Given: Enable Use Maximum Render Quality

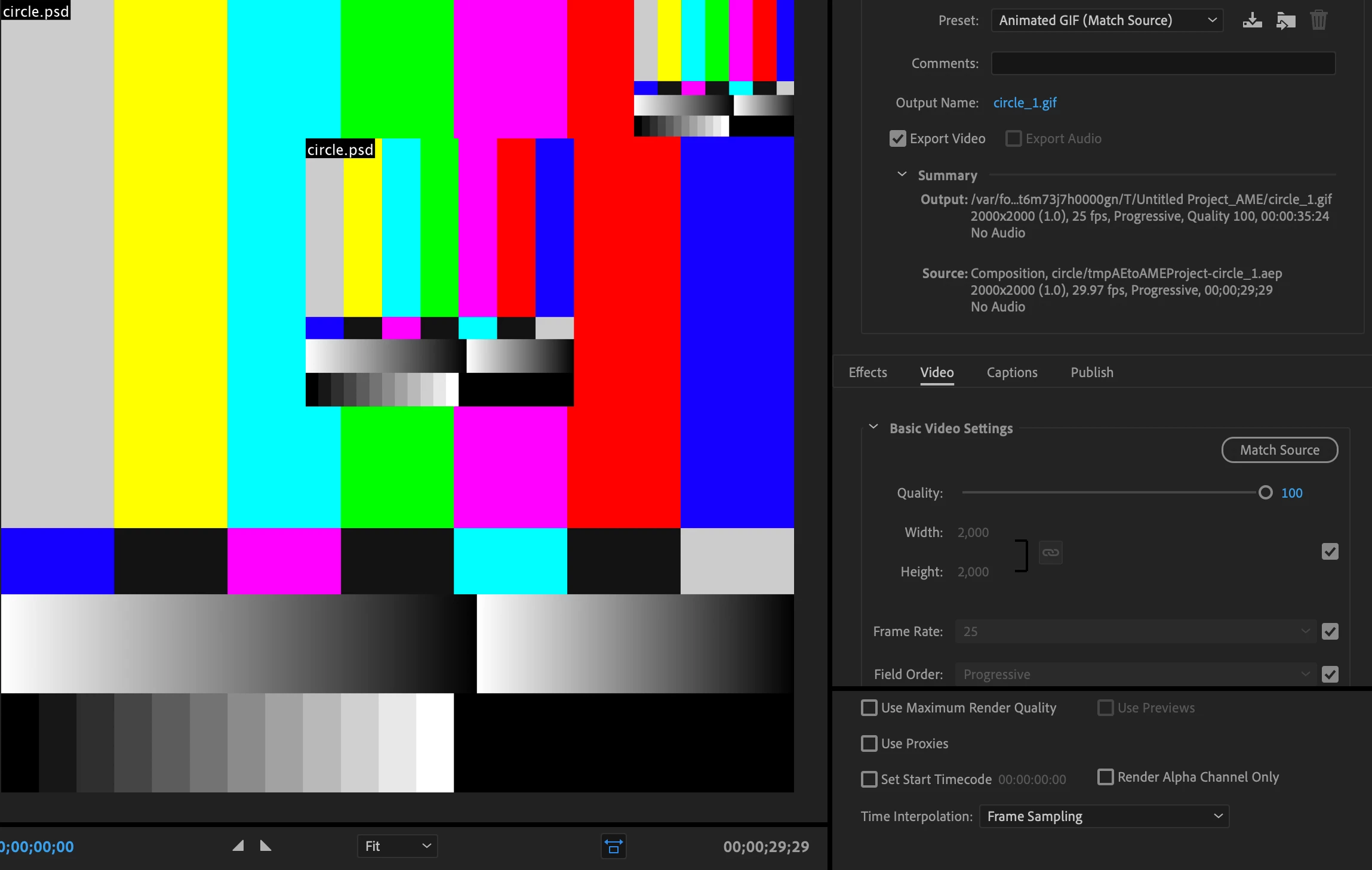Looking at the screenshot, I should 869,708.
